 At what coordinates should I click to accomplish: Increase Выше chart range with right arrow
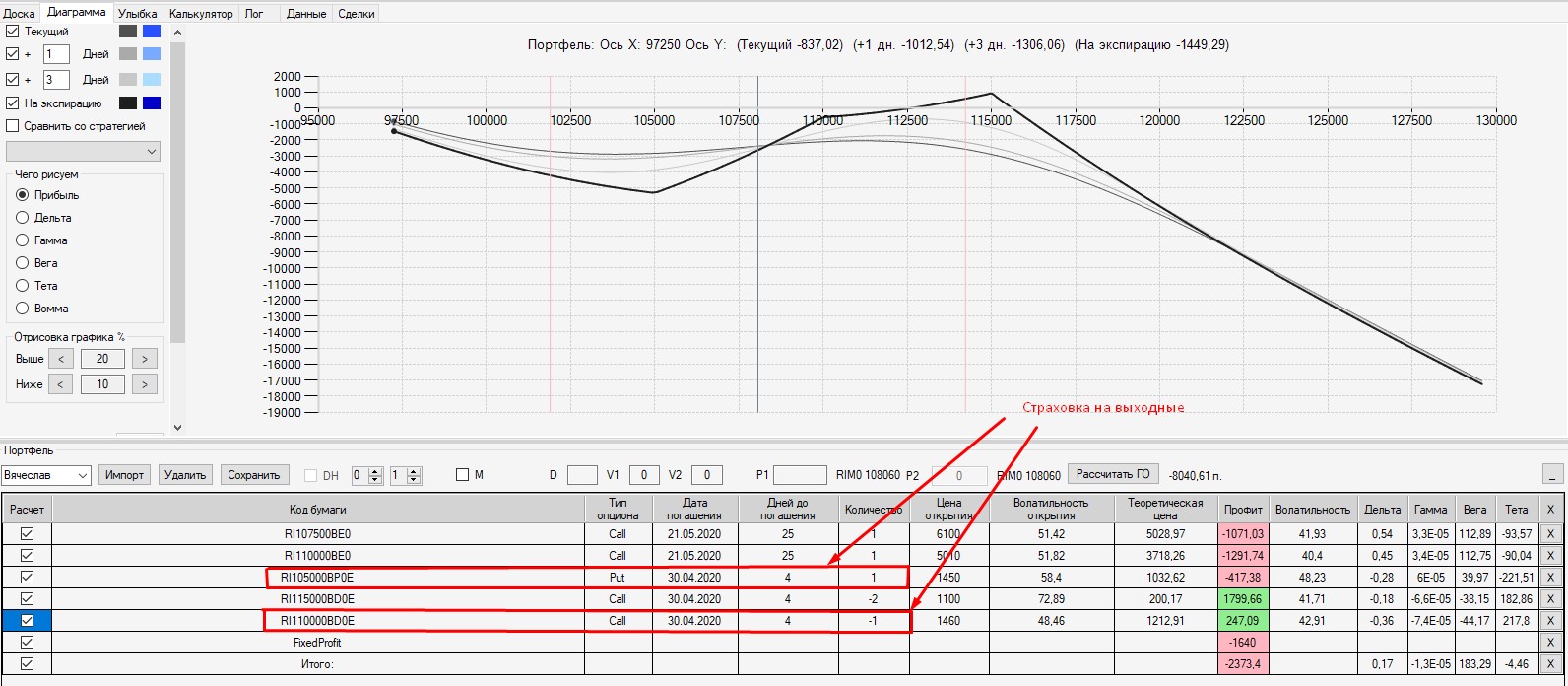coord(145,359)
